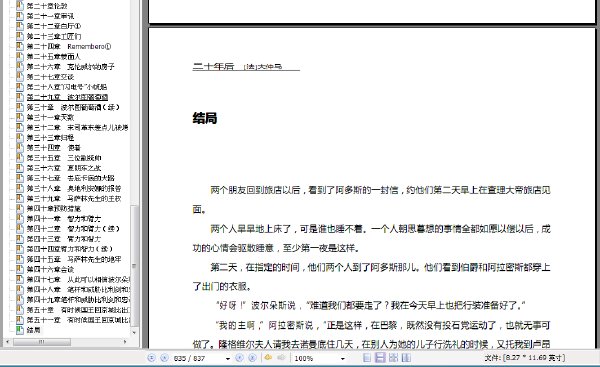Click the page number field 835 / 837
600x367 pixels.
(197, 358)
